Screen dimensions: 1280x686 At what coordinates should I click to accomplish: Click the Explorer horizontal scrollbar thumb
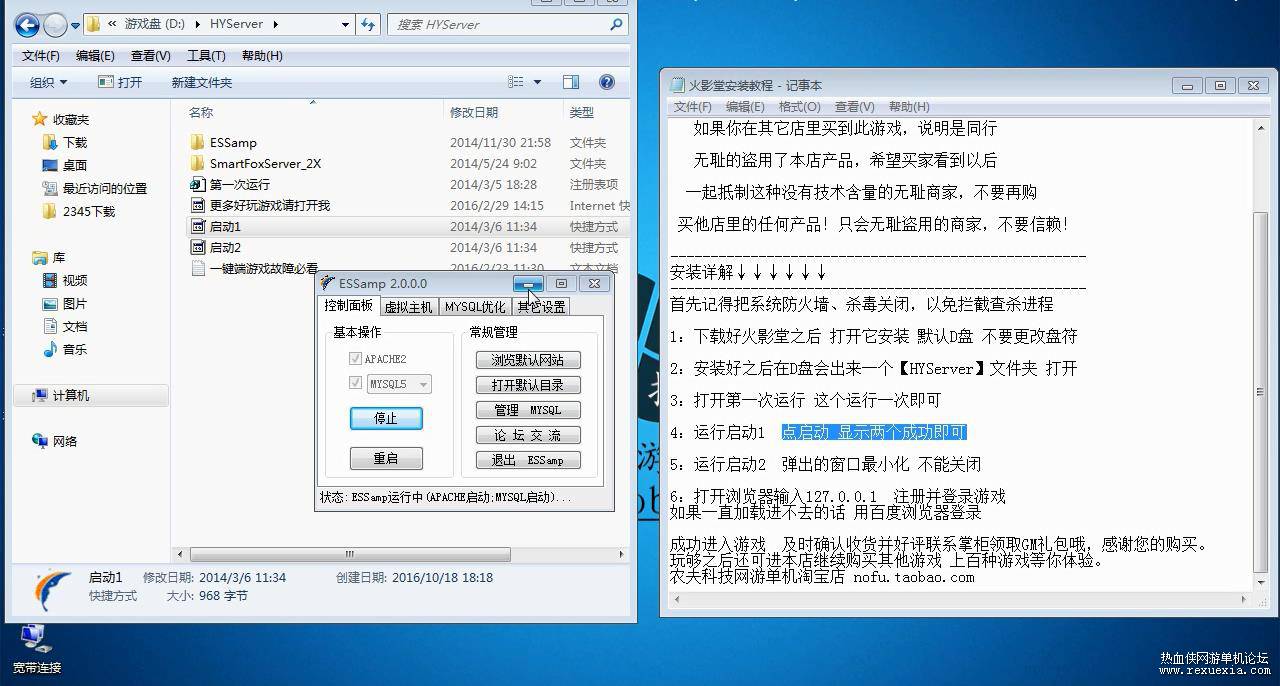coord(350,553)
